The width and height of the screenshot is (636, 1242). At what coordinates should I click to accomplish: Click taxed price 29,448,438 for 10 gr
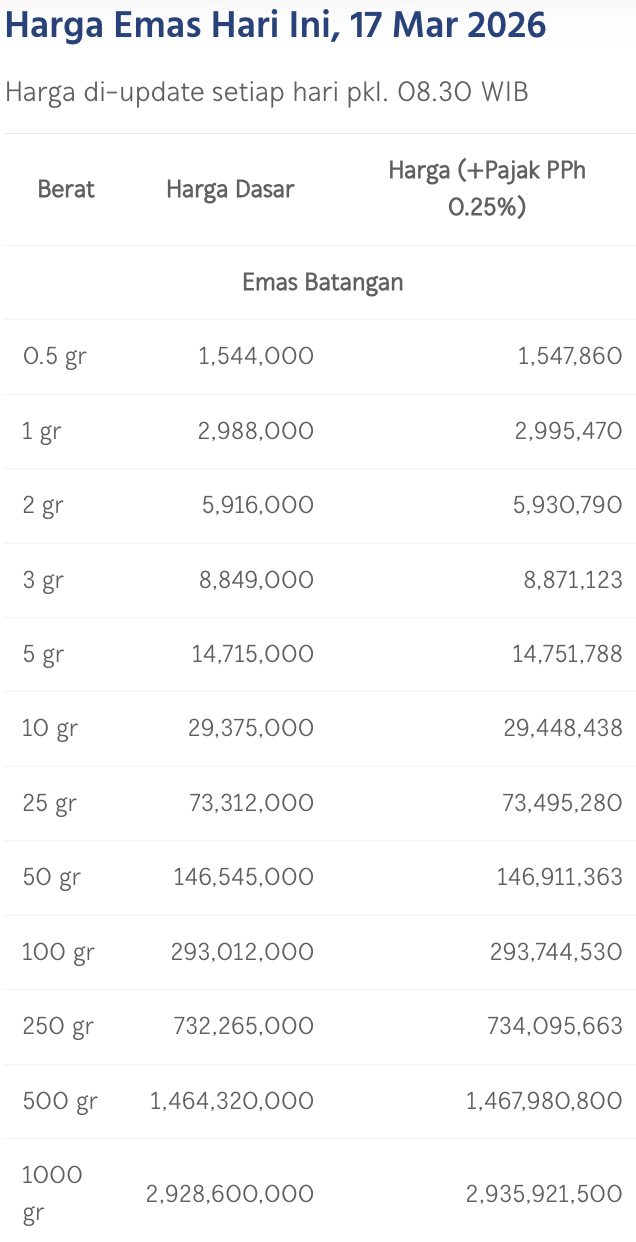click(563, 728)
